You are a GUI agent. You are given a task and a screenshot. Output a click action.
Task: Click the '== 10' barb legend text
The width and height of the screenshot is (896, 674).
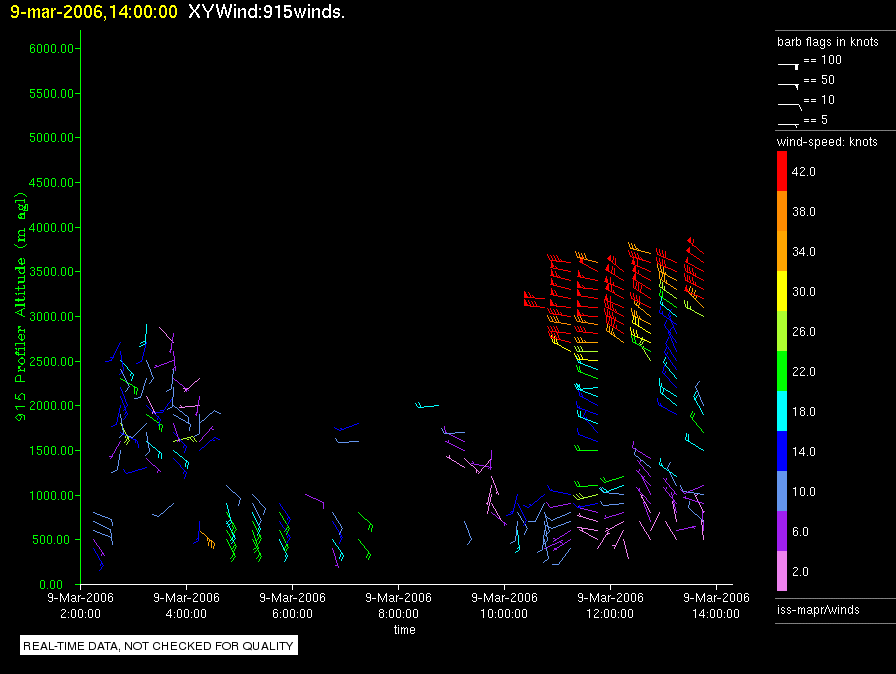(x=819, y=100)
